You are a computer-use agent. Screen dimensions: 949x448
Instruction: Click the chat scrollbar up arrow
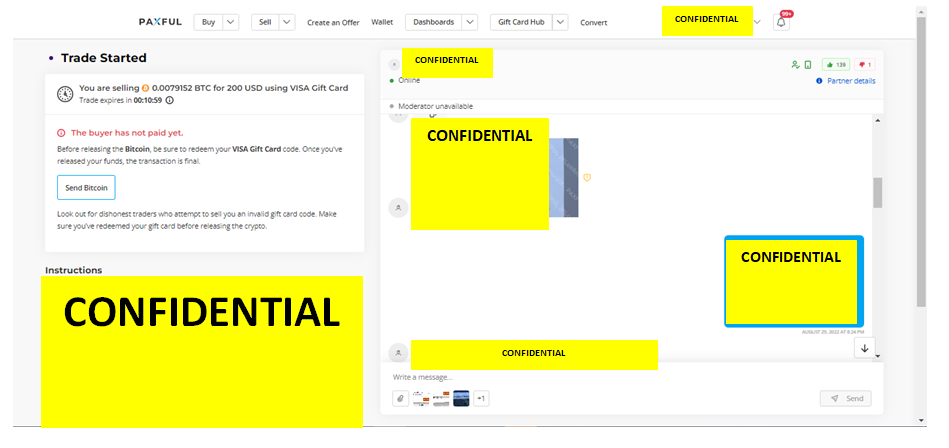878,120
